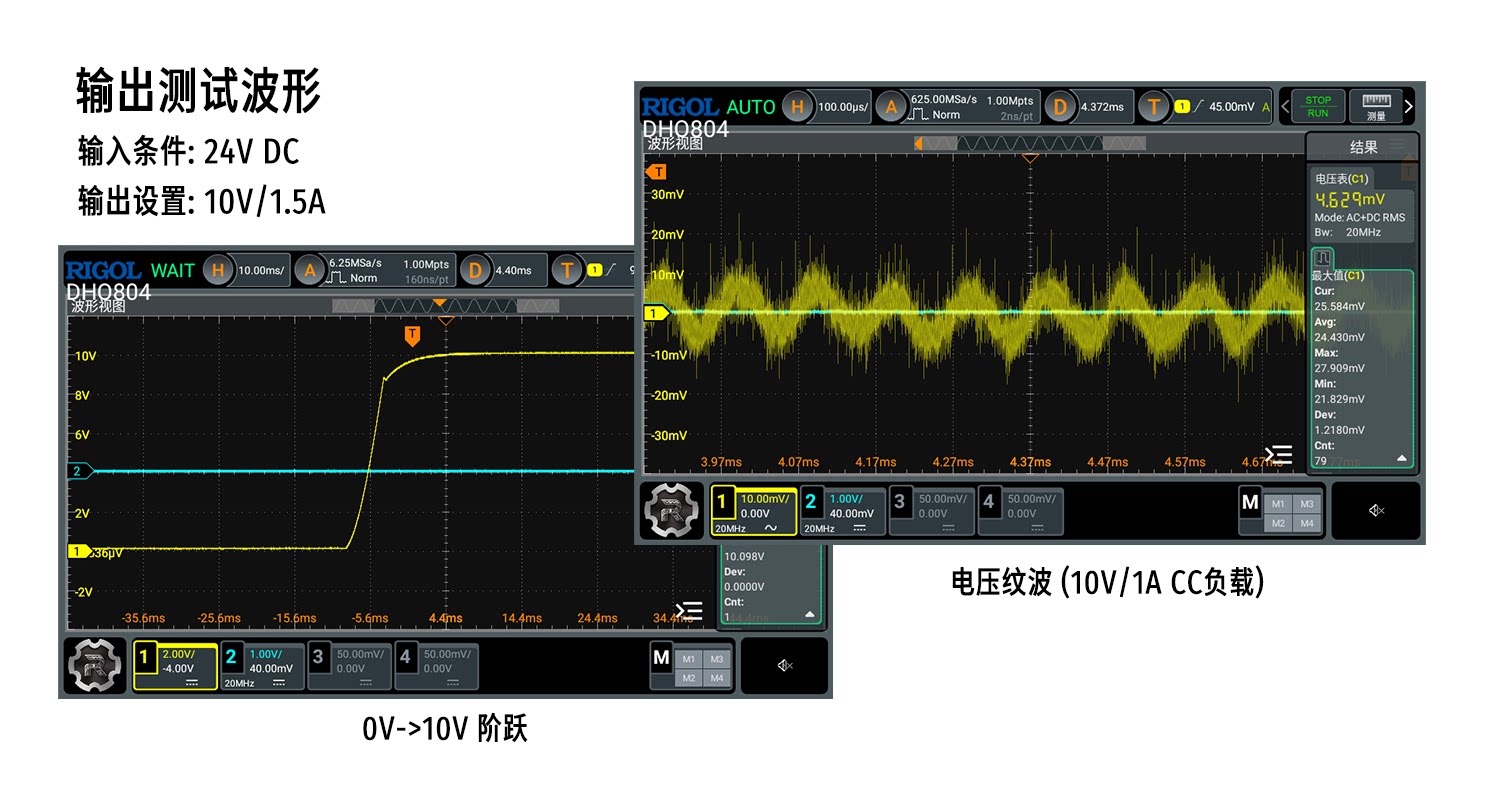This screenshot has width=1500, height=800.
Task: Select the orange T trigger marker on step scope
Action: [x=413, y=335]
